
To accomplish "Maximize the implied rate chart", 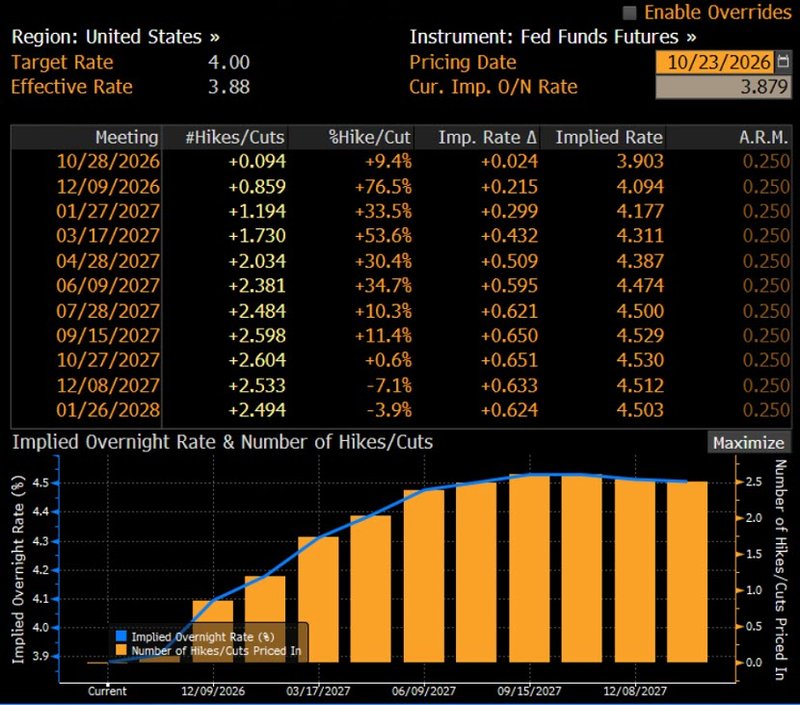I will click(748, 443).
